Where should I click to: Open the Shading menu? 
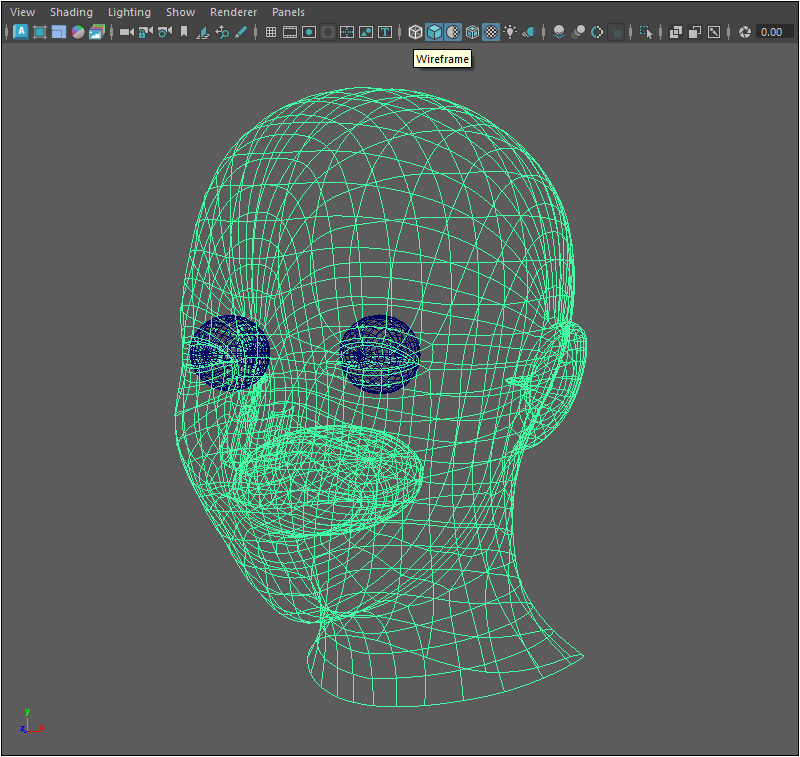pos(71,12)
